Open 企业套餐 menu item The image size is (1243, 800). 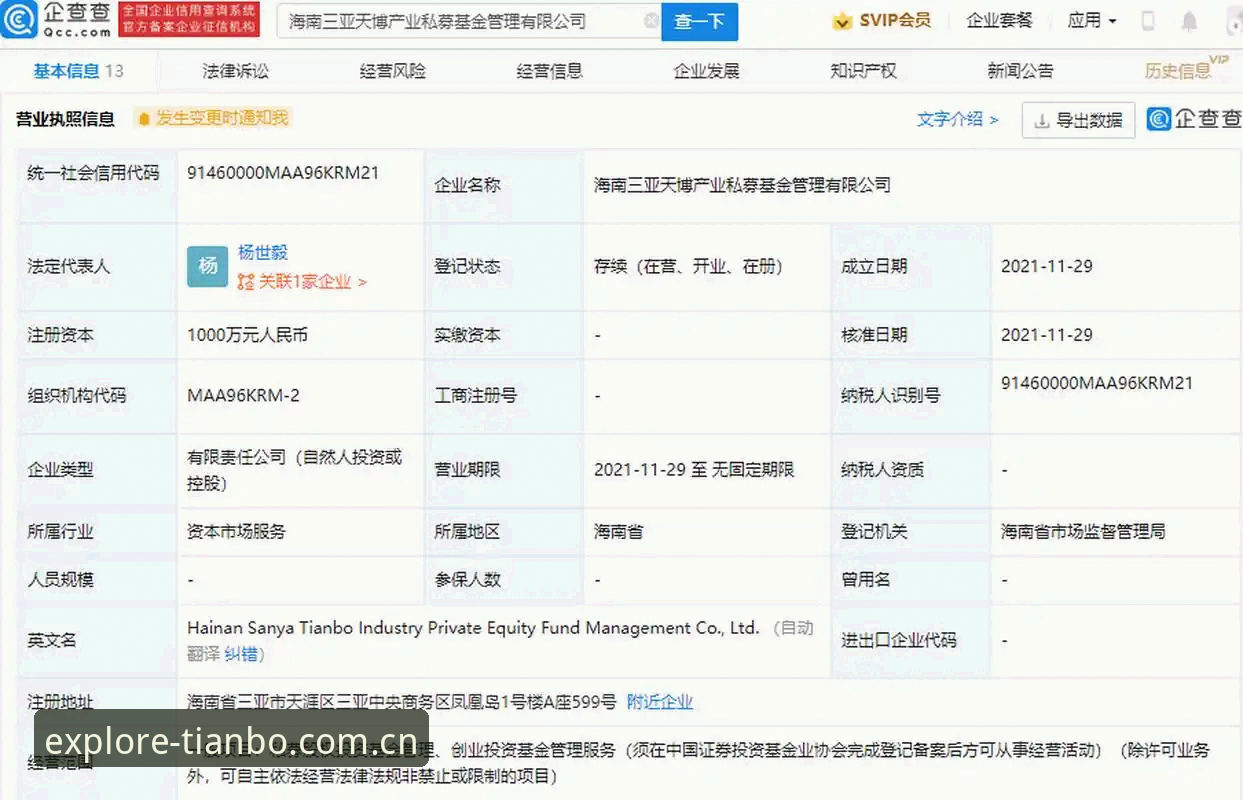999,20
